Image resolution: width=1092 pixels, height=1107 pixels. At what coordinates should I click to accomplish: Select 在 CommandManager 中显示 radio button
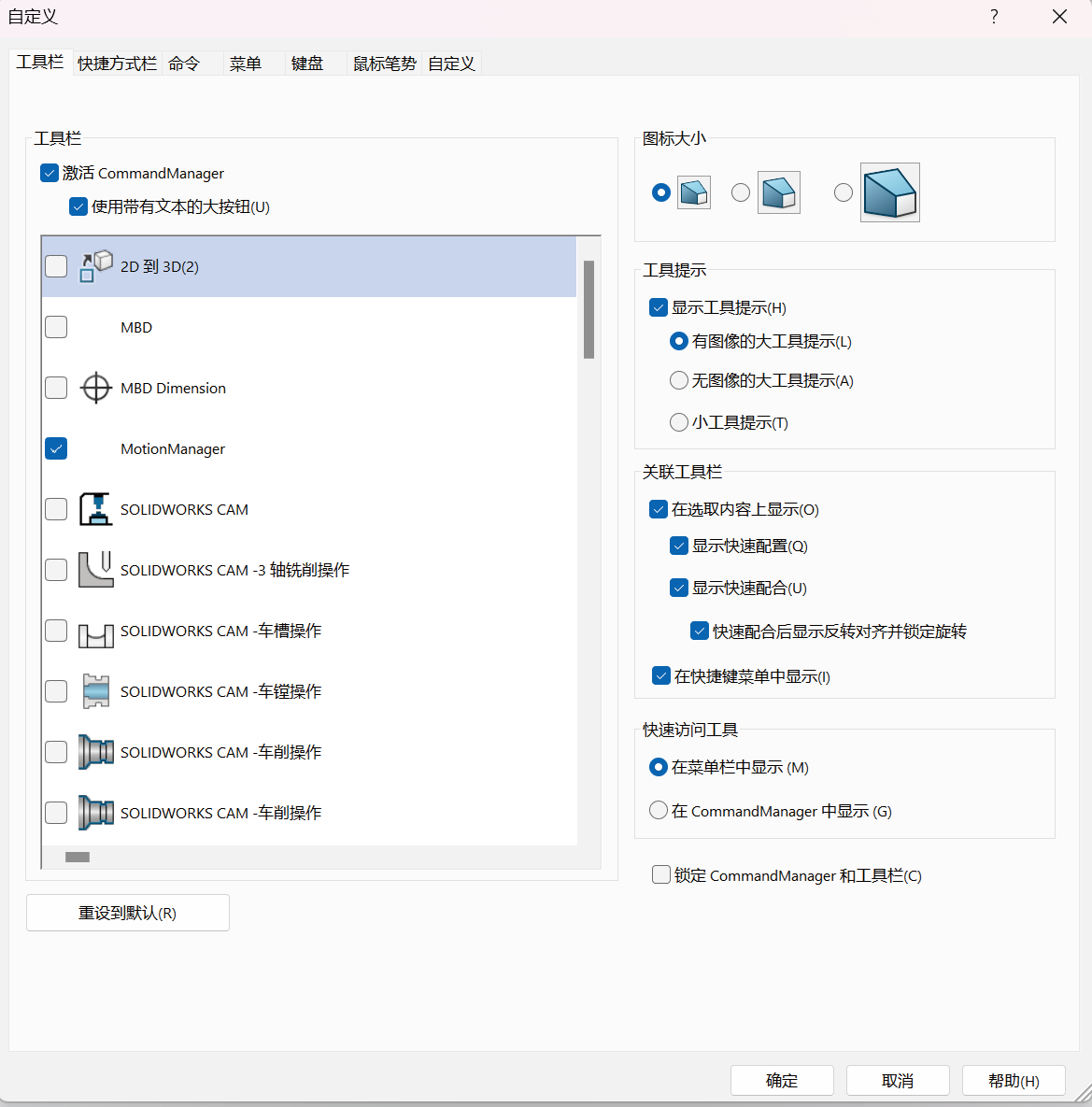coord(659,811)
